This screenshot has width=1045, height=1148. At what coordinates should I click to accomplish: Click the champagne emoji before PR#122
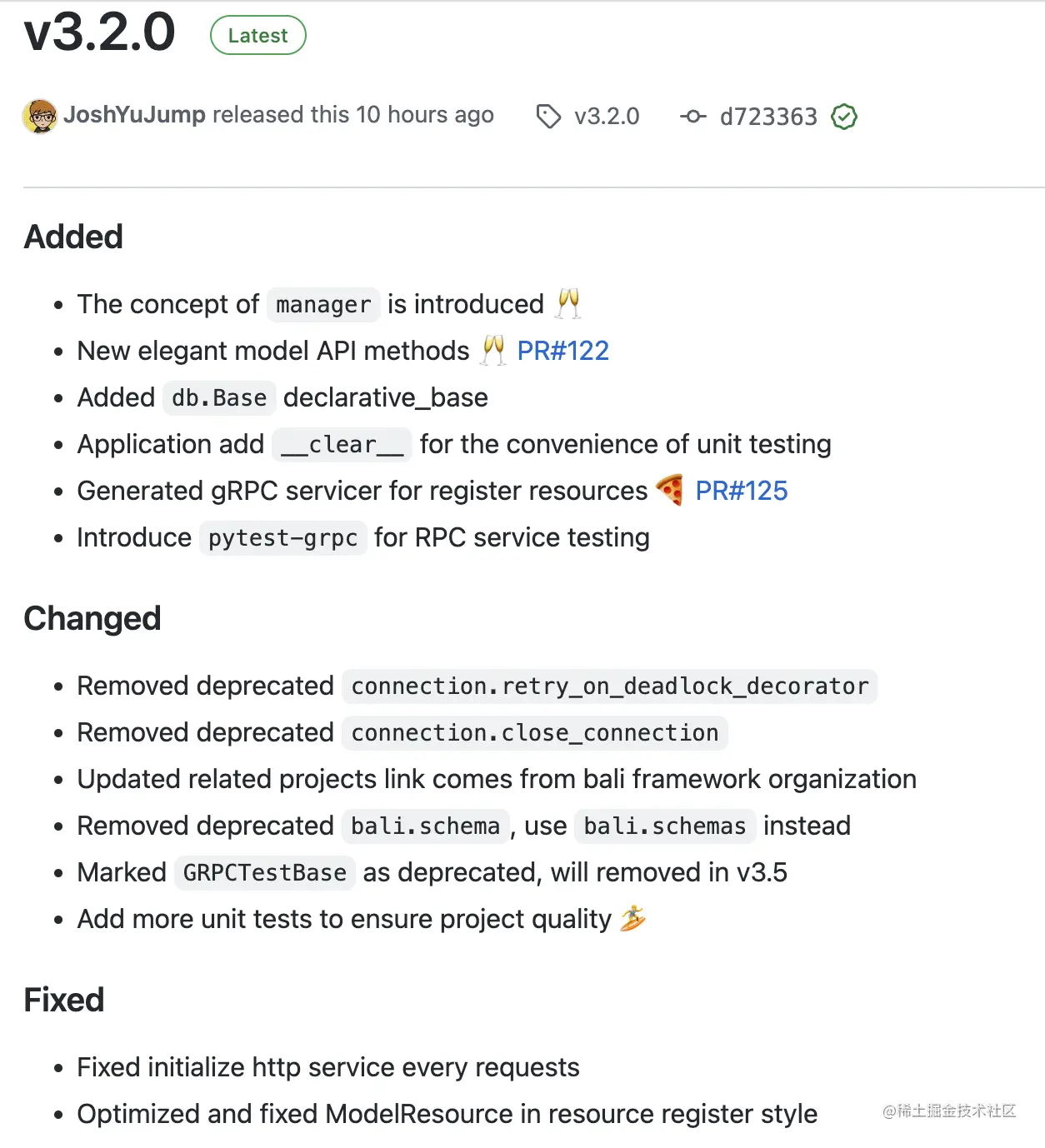[x=494, y=350]
